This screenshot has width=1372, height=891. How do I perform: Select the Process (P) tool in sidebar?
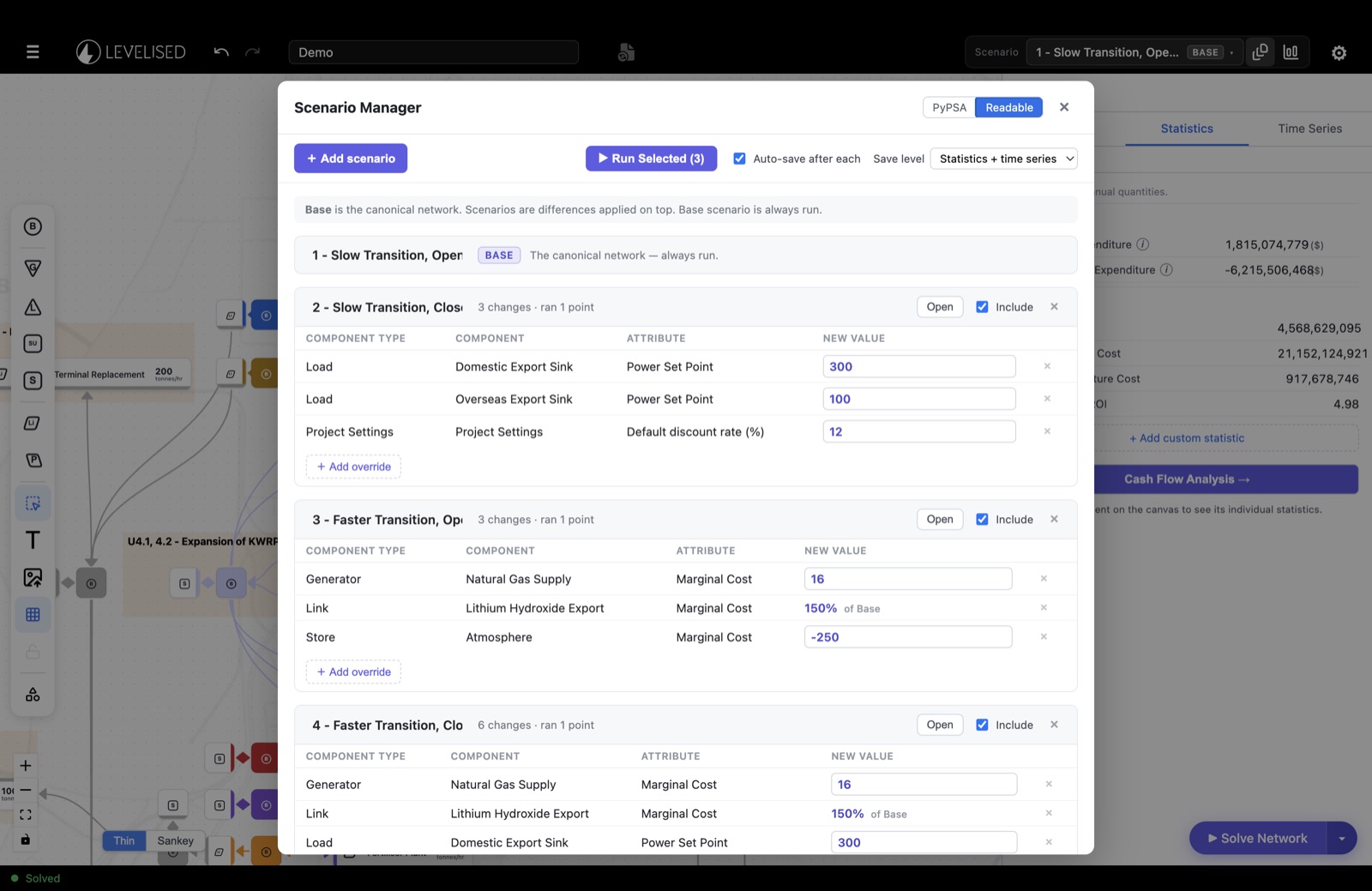33,461
